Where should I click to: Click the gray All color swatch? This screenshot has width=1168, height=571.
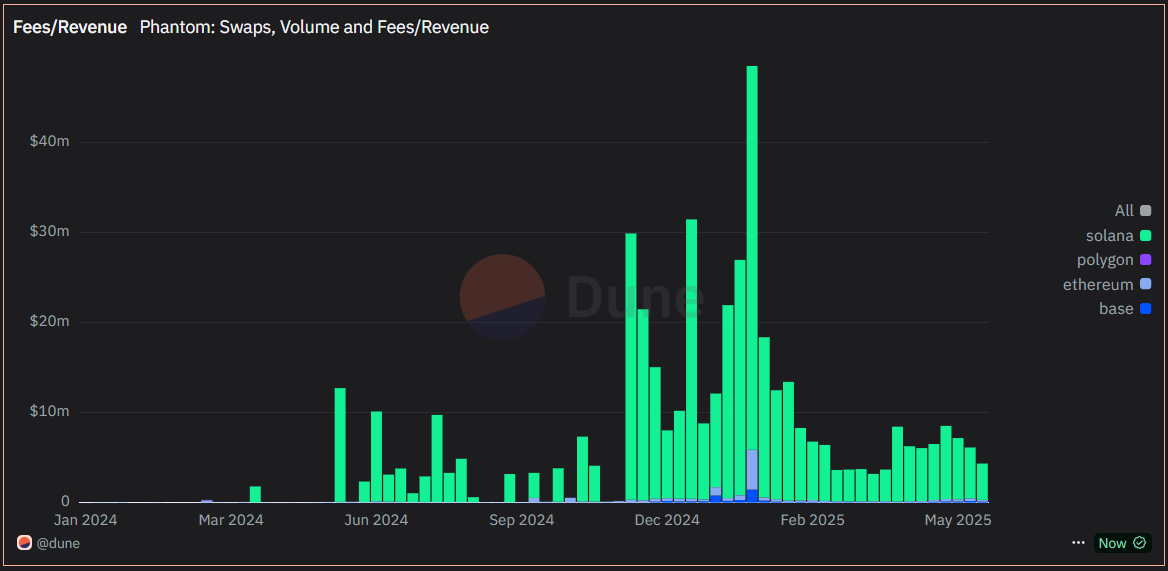pyautogui.click(x=1146, y=211)
